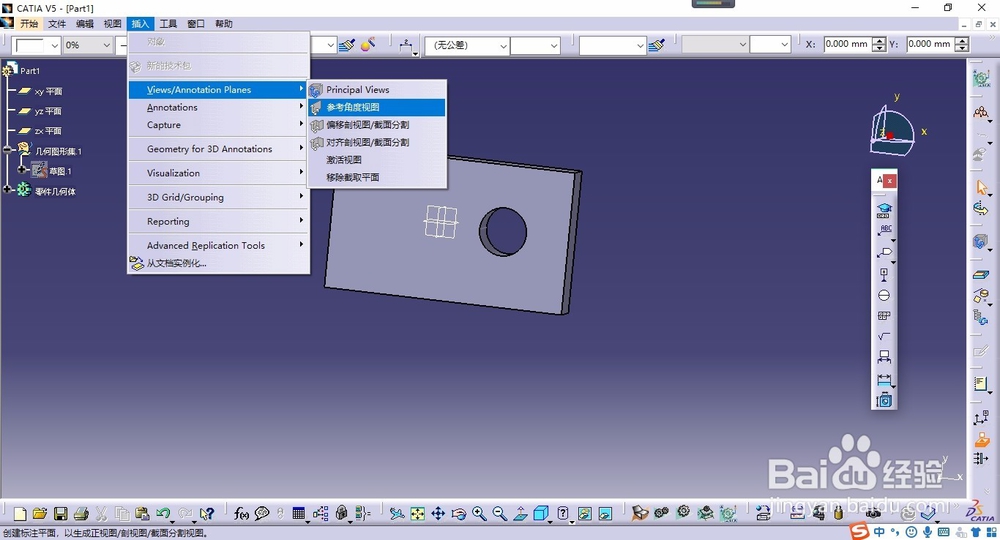Select the Rotate view icon
Screen dimensions: 1000x540
click(459, 513)
